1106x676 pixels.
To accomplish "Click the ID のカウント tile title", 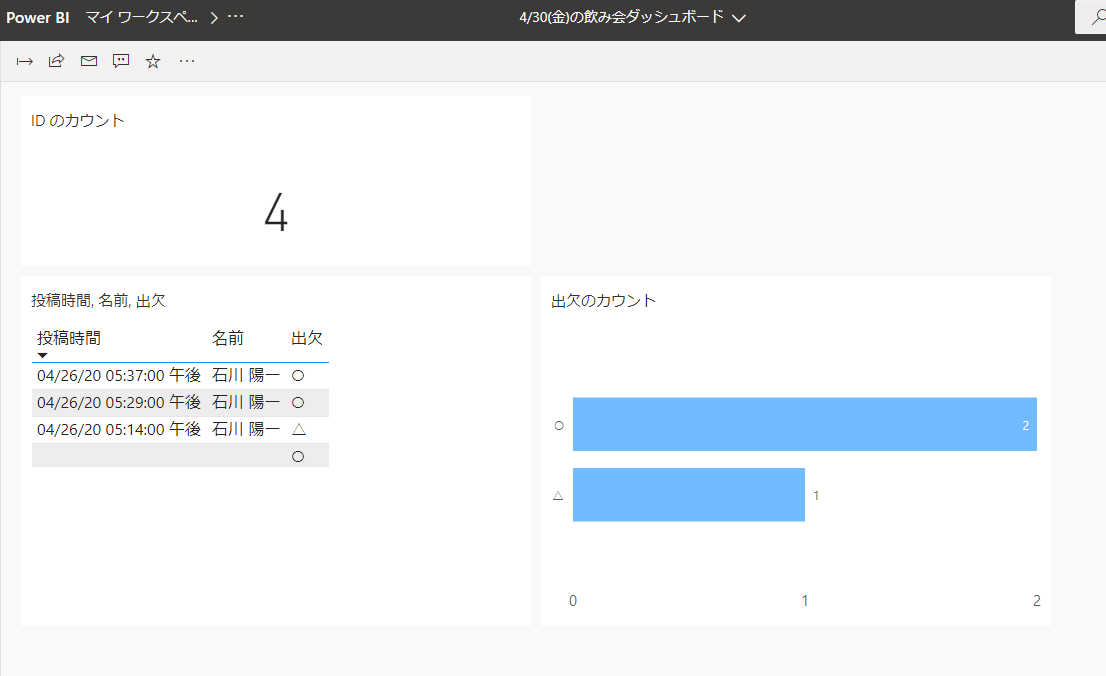I will (x=78, y=121).
